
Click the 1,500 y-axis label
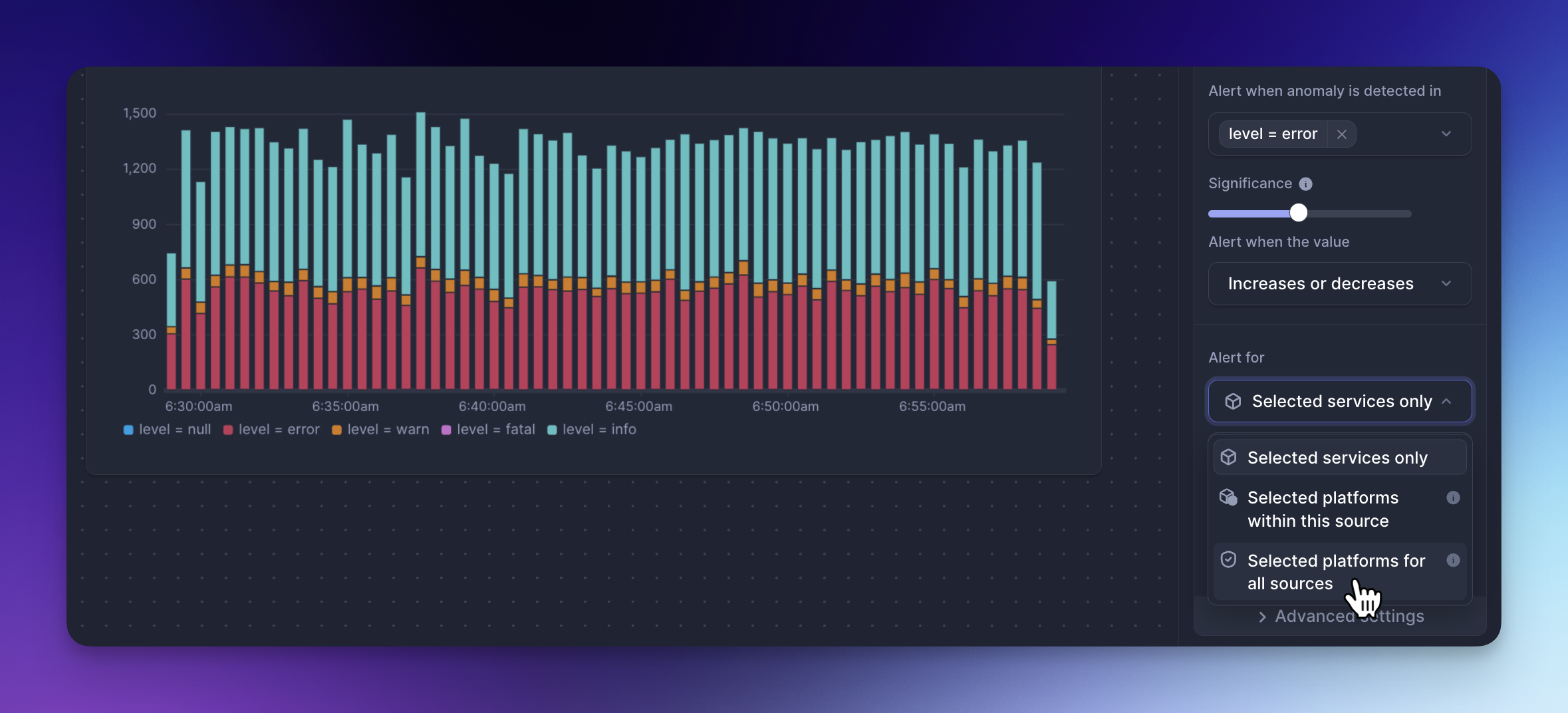tap(140, 113)
